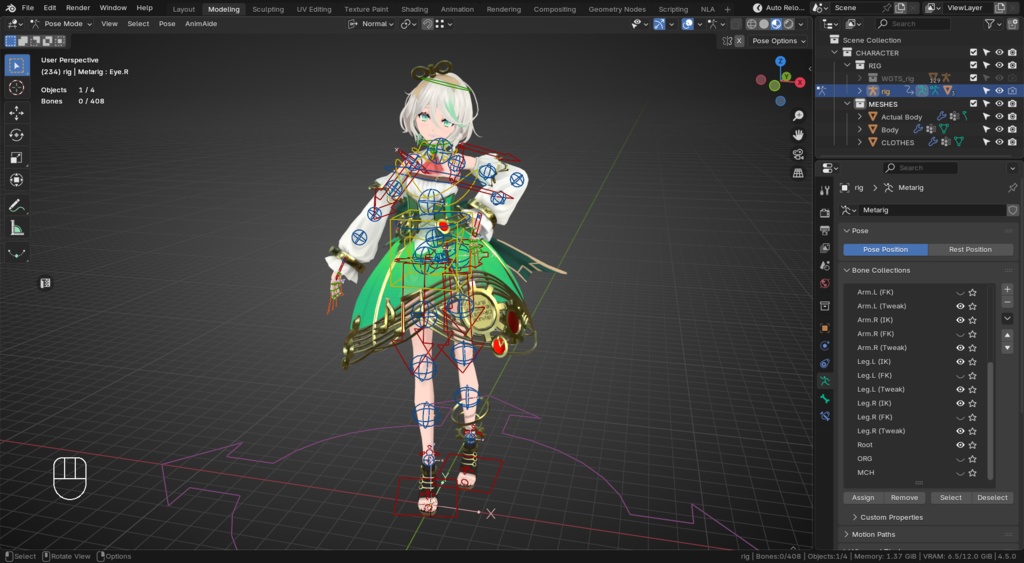
Task: Open the AnimAide menu
Action: tap(201, 24)
